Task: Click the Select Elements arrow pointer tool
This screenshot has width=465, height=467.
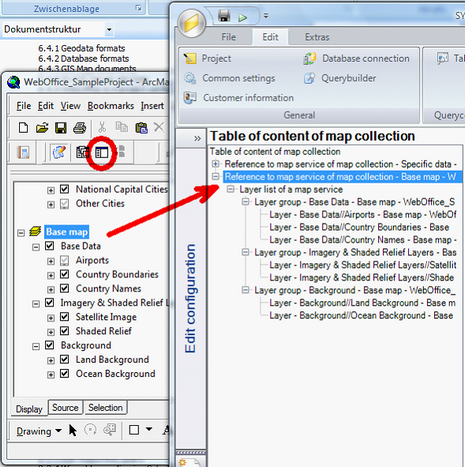Action: [73, 430]
